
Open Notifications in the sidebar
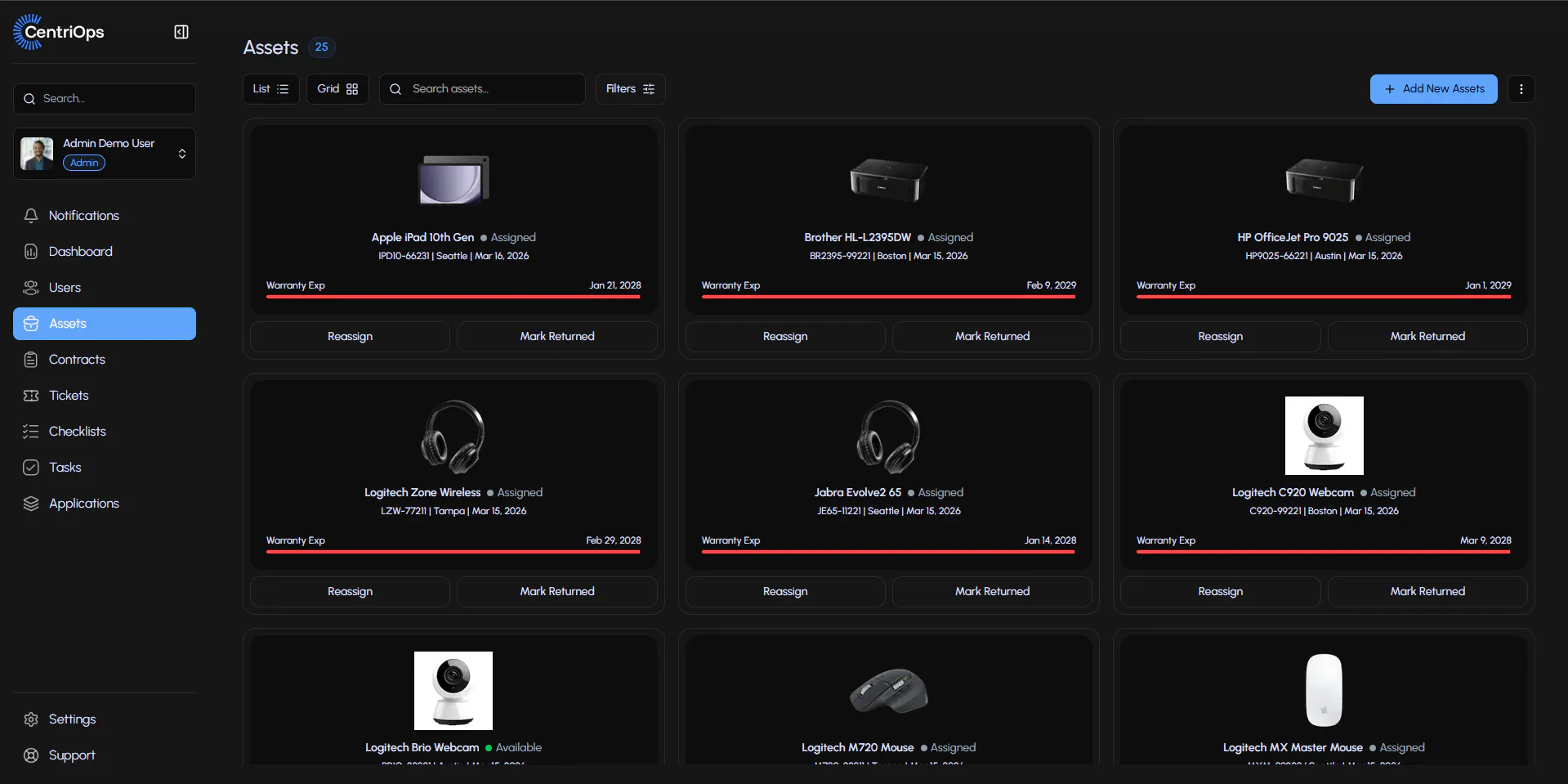pos(105,216)
